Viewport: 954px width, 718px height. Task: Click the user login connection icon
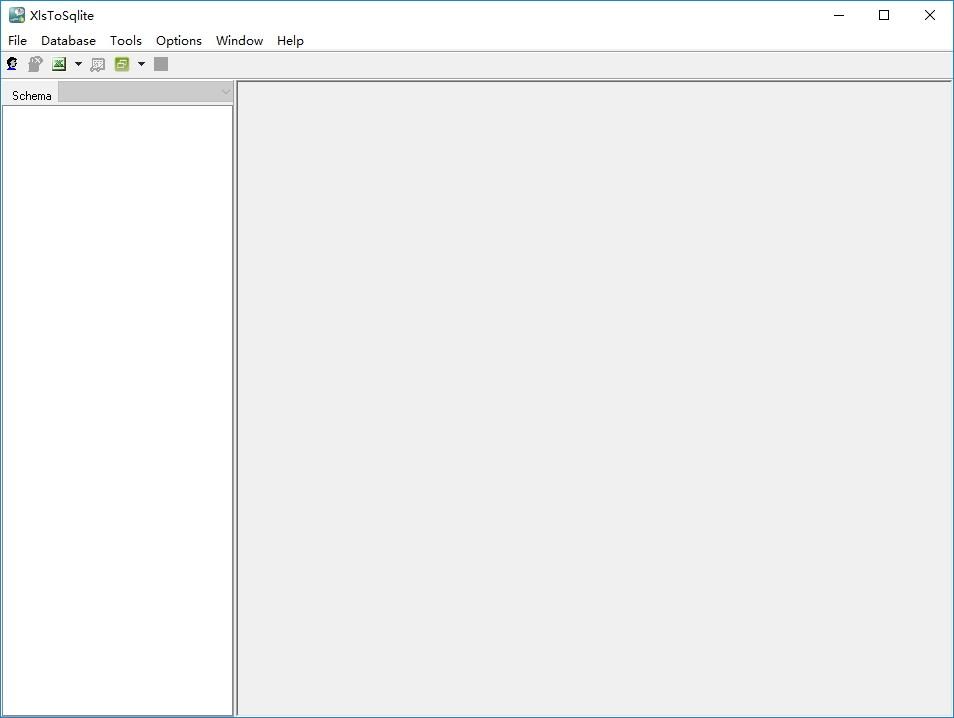pyautogui.click(x=12, y=64)
